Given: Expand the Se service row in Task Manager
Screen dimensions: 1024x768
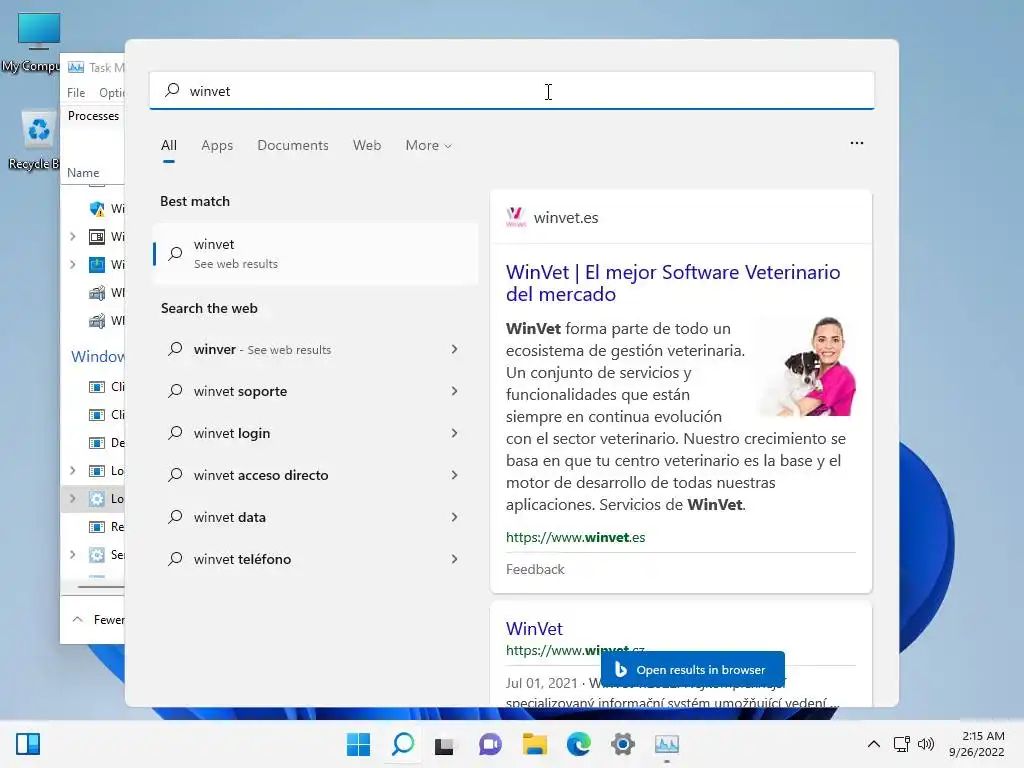Looking at the screenshot, I should 72,554.
